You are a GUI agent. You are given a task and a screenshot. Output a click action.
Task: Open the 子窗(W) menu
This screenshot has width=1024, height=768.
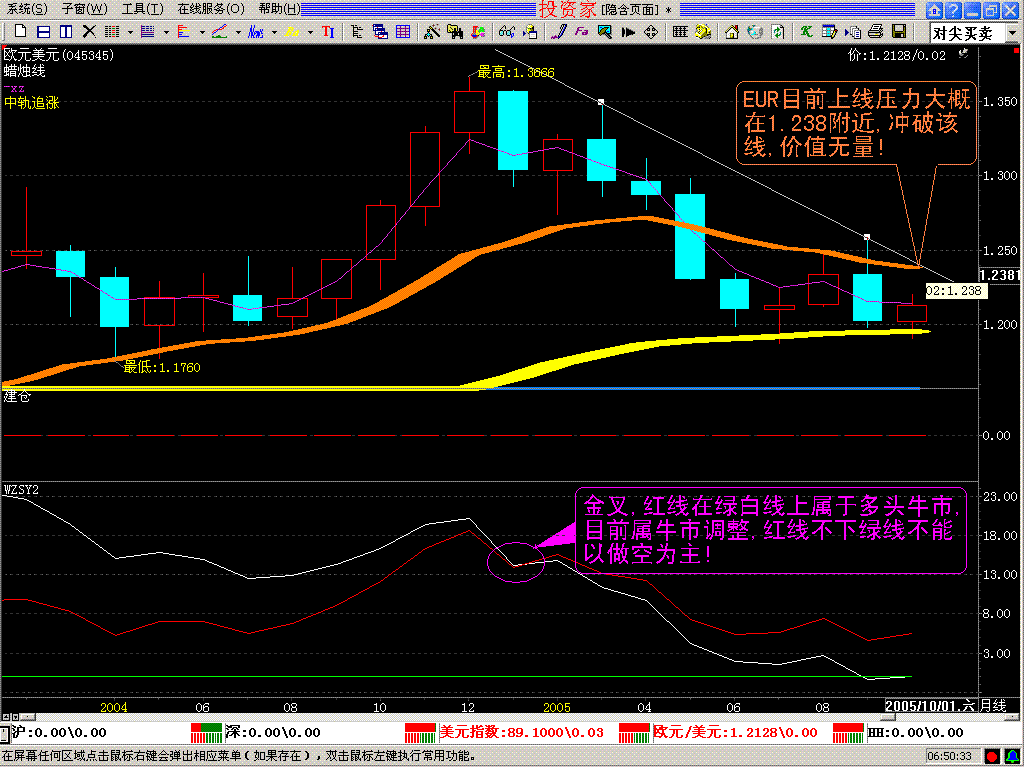[x=85, y=9]
